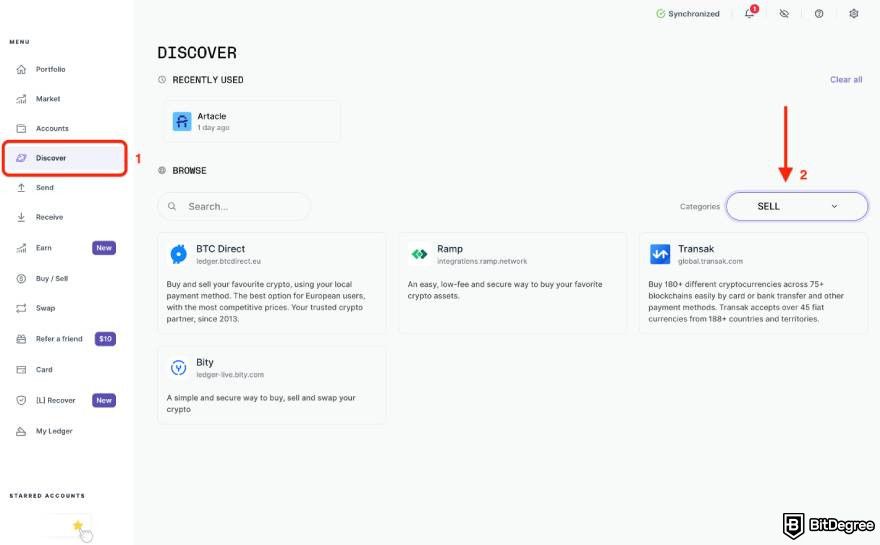Screen dimensions: 880x545
Task: Click the Synchronized status indicator
Action: pyautogui.click(x=688, y=13)
